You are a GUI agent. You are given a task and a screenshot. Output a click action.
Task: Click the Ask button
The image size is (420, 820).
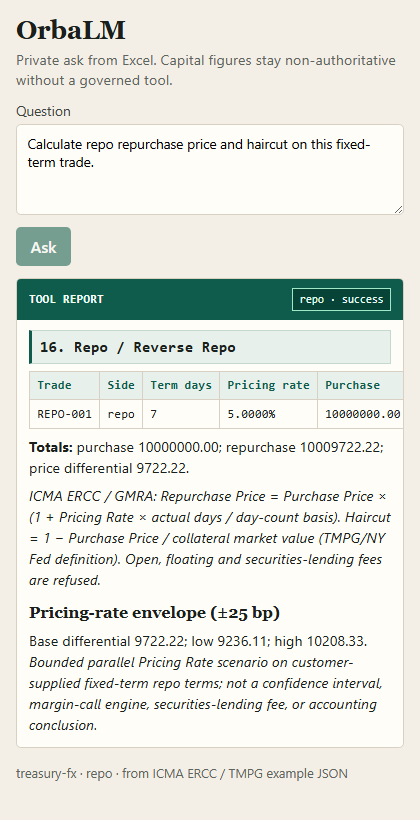[x=43, y=246]
